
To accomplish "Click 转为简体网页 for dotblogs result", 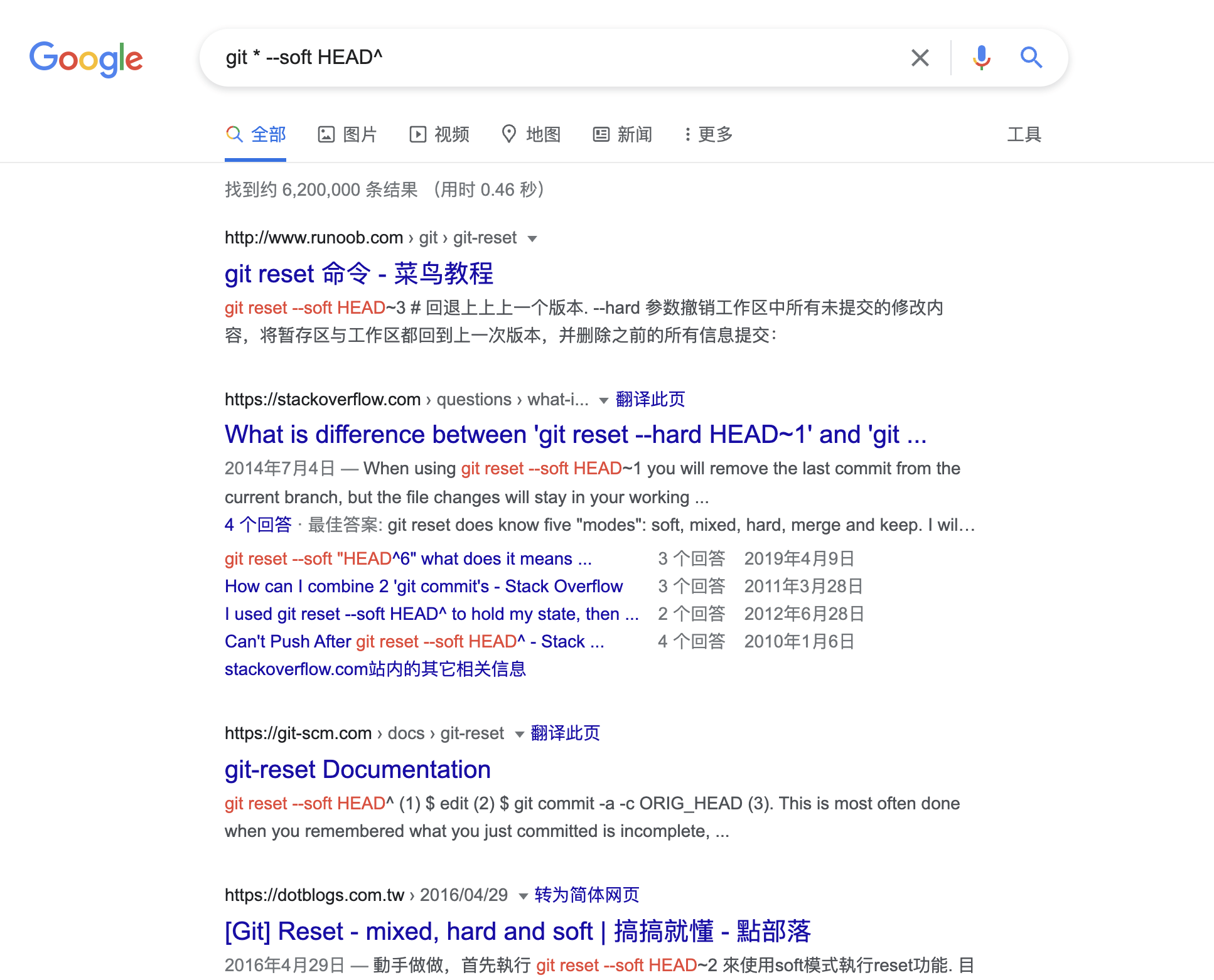I will (586, 895).
